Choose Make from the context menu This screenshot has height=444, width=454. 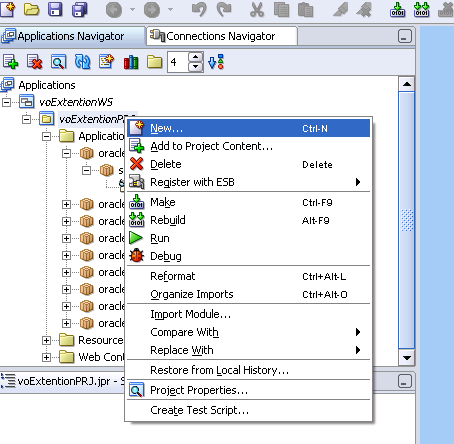coord(249,202)
